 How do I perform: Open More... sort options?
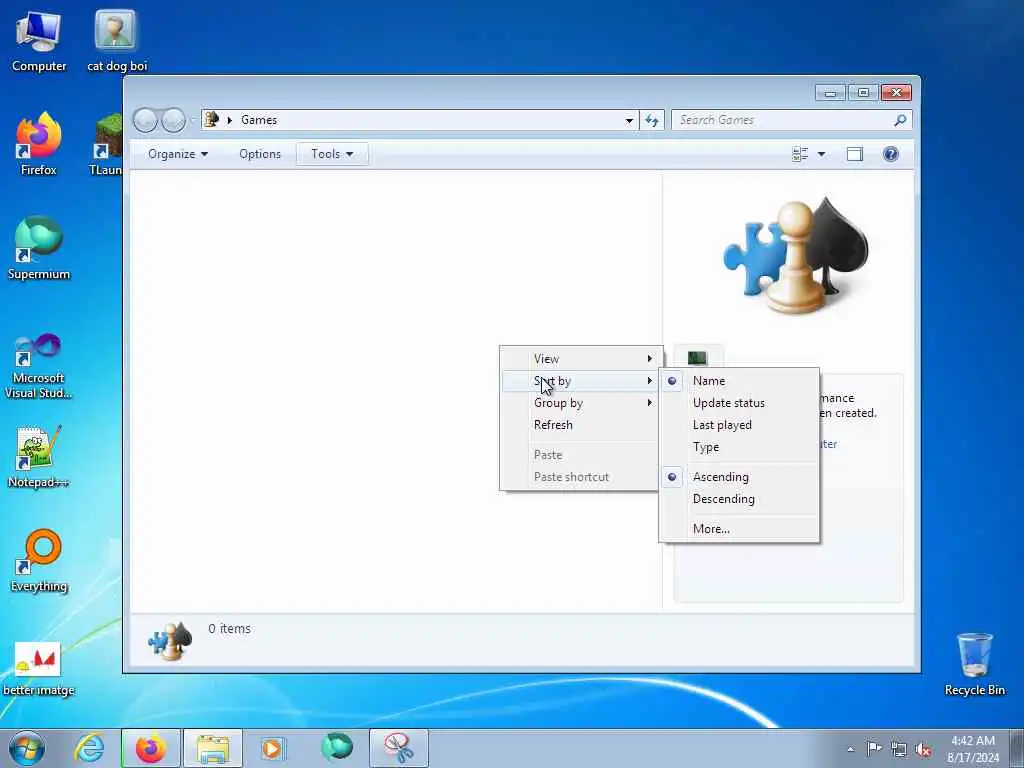[x=739, y=529]
